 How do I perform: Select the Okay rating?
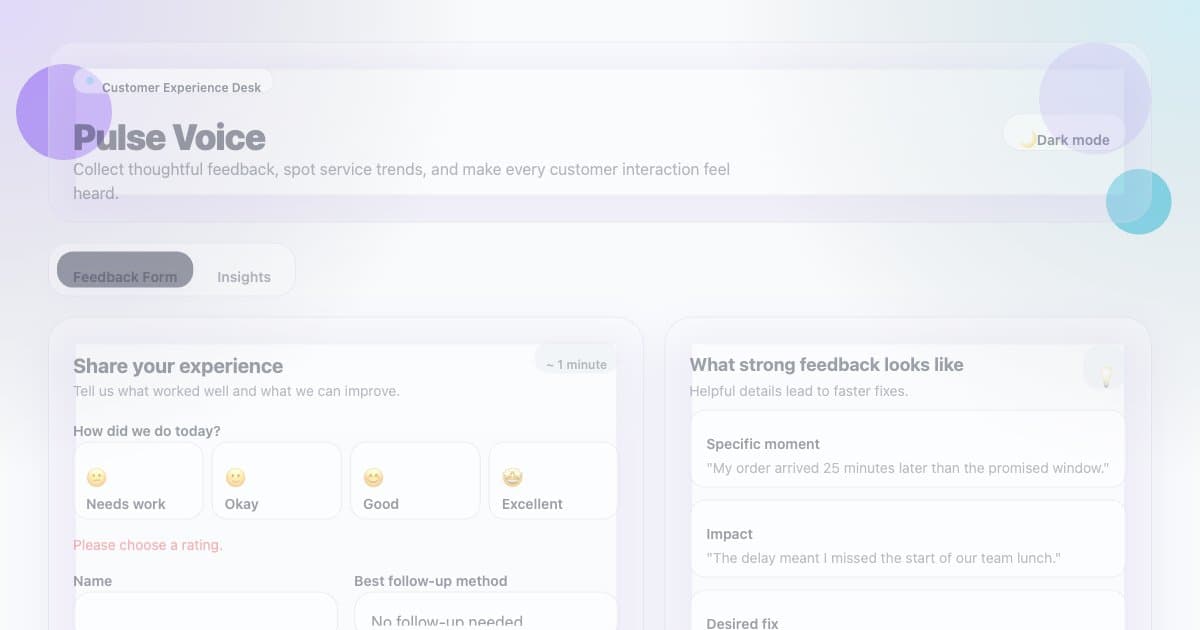[277, 481]
